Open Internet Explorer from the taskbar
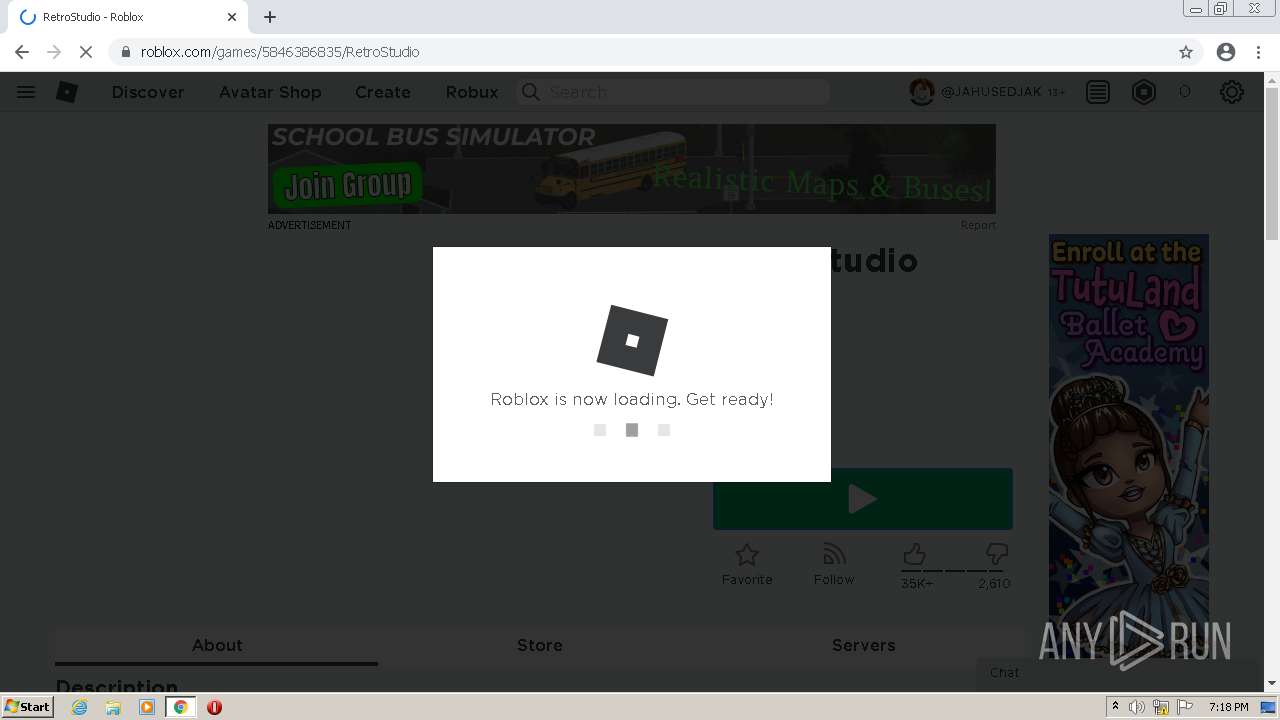 tap(80, 707)
